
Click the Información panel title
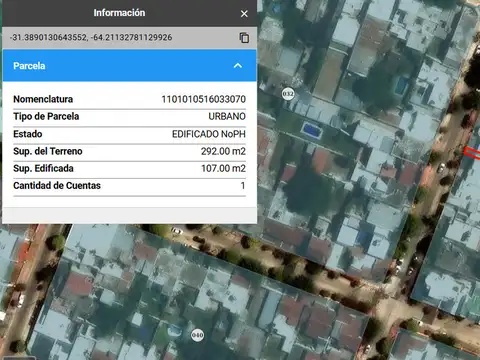coord(119,13)
